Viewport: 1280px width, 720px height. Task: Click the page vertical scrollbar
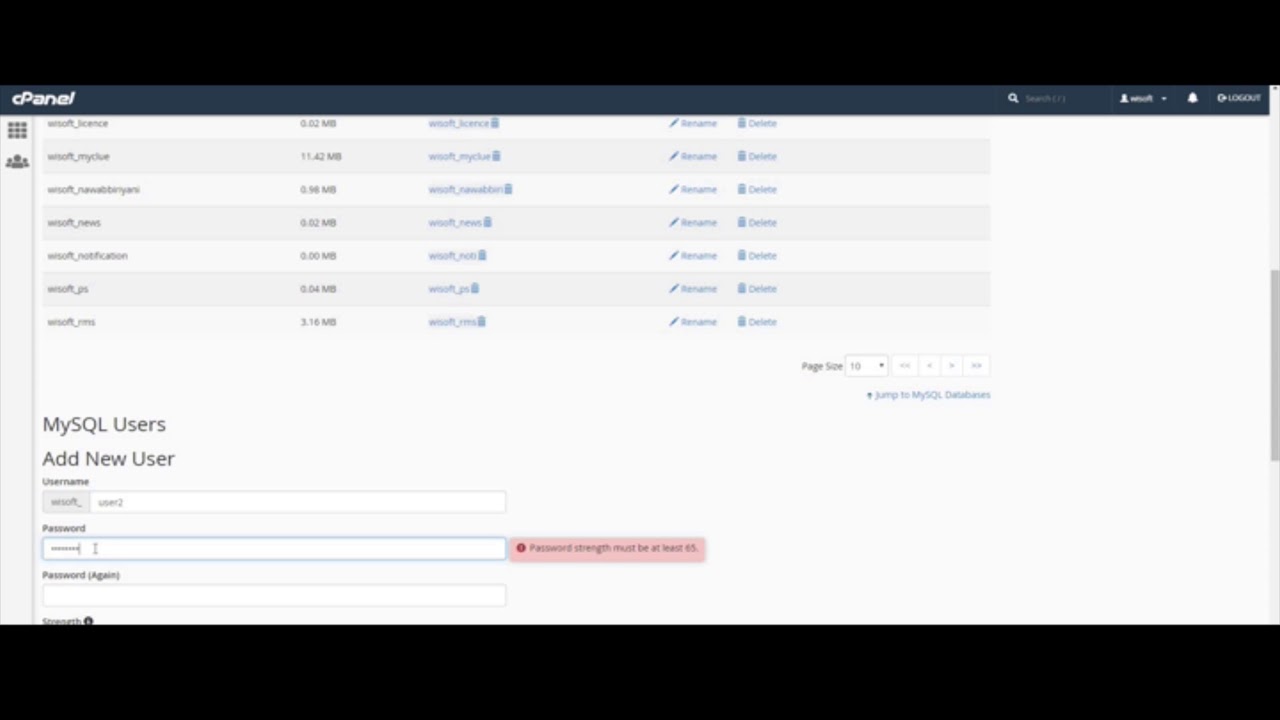tap(1275, 365)
